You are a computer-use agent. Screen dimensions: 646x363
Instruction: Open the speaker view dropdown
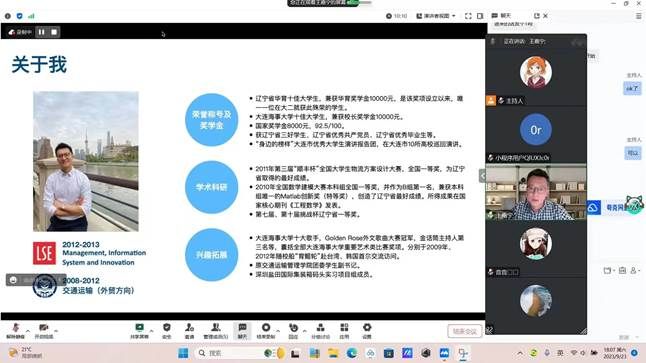(x=436, y=16)
